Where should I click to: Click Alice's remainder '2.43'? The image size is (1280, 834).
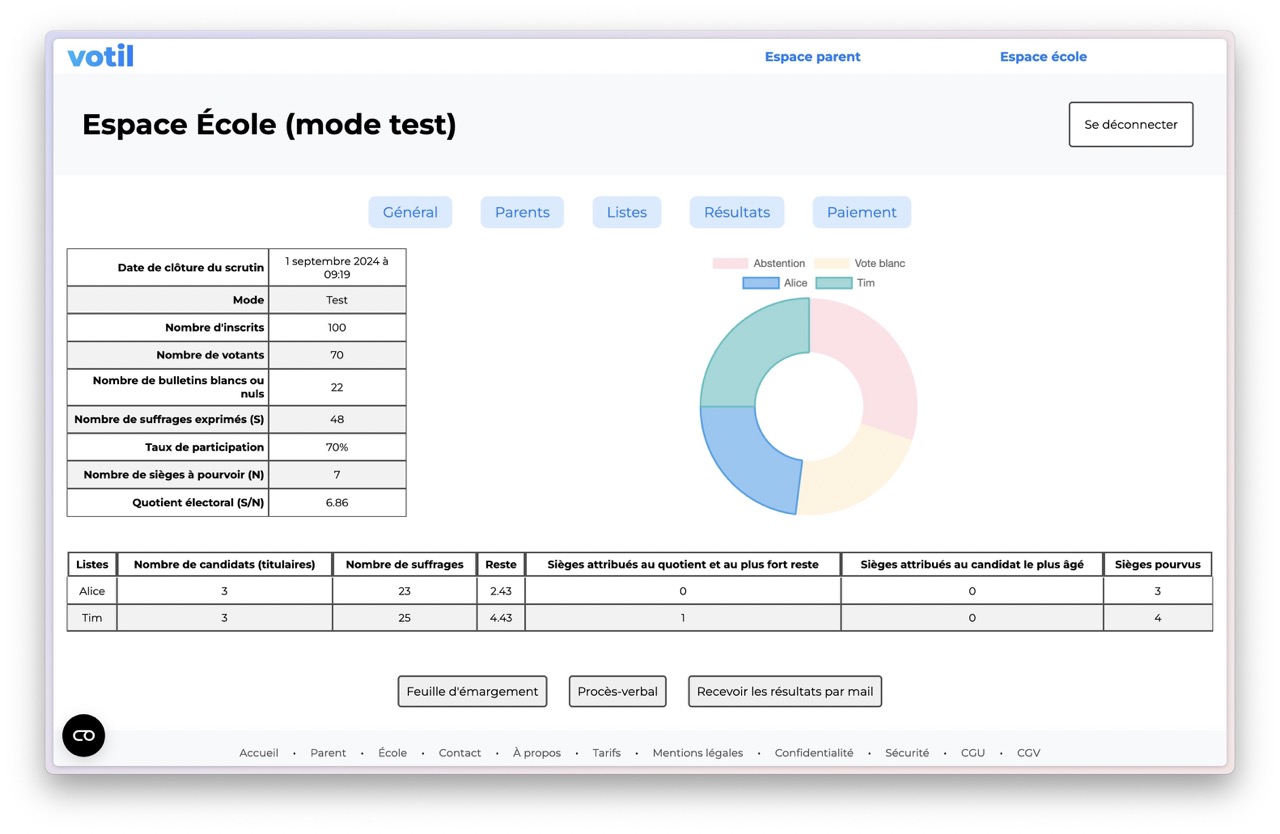coord(501,591)
